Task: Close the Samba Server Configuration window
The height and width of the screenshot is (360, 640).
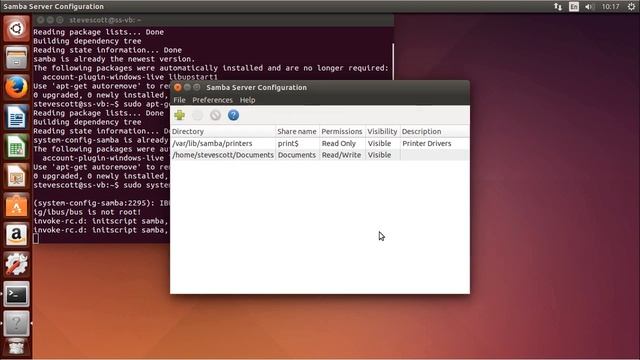Action: click(178, 87)
